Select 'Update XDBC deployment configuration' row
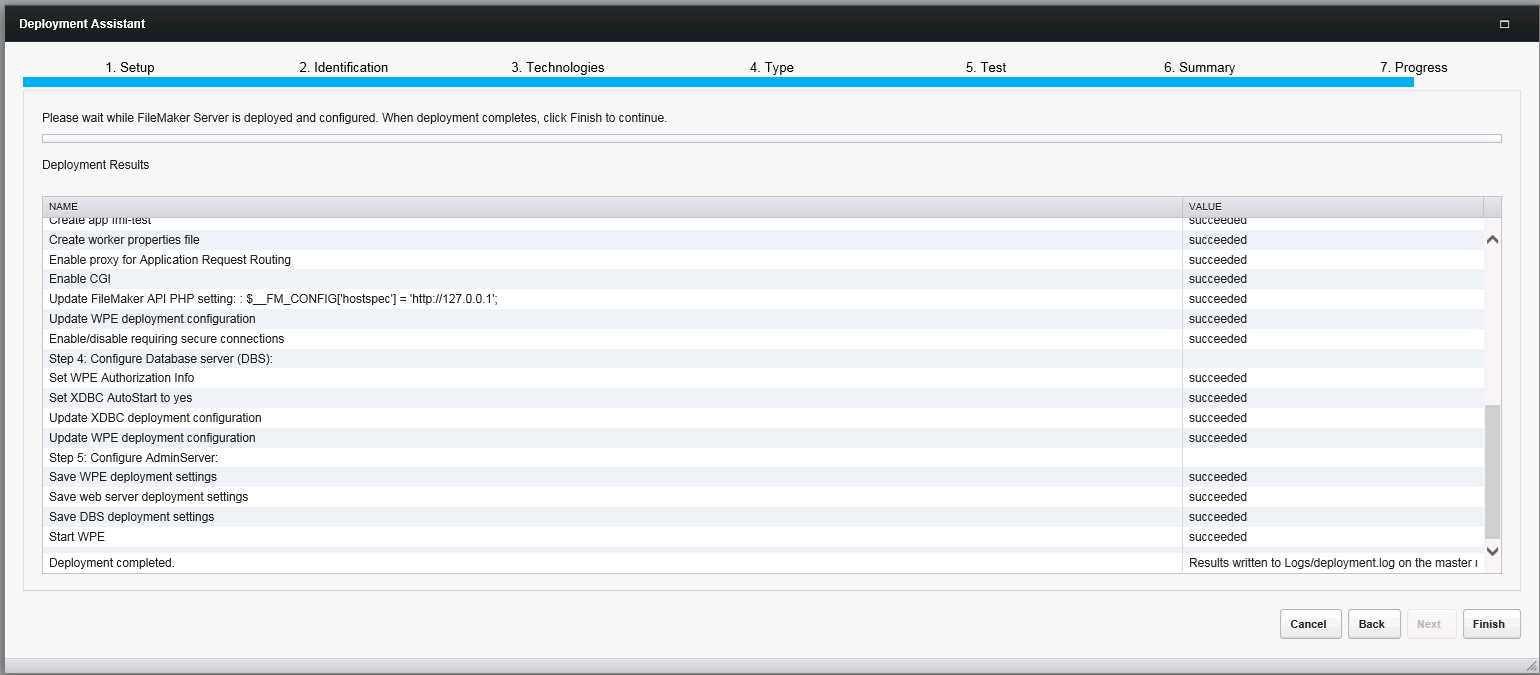1540x675 pixels. coord(764,418)
